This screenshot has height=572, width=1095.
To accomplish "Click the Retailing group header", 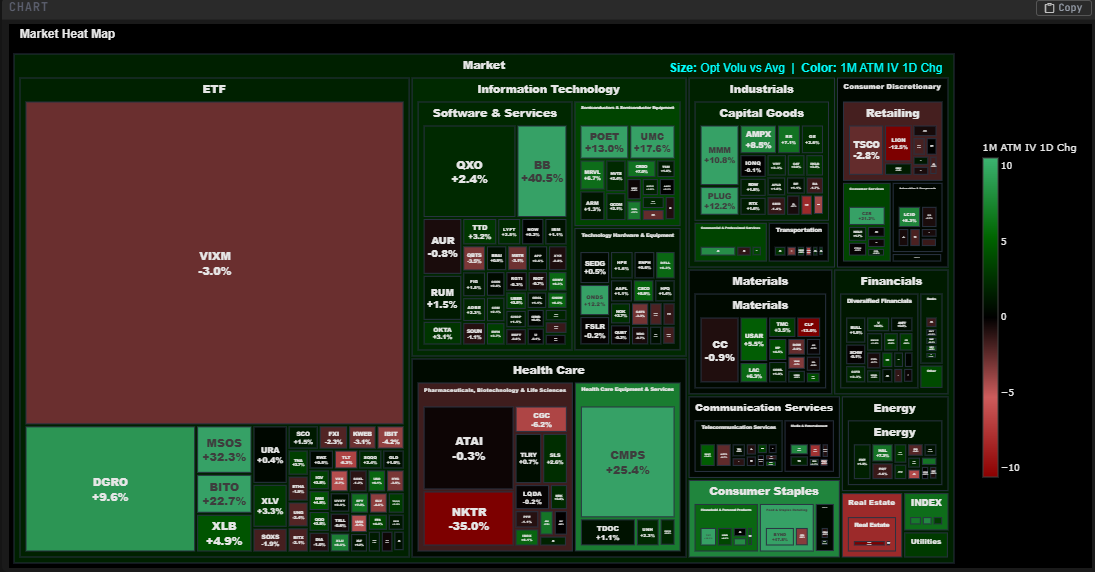I will (892, 112).
